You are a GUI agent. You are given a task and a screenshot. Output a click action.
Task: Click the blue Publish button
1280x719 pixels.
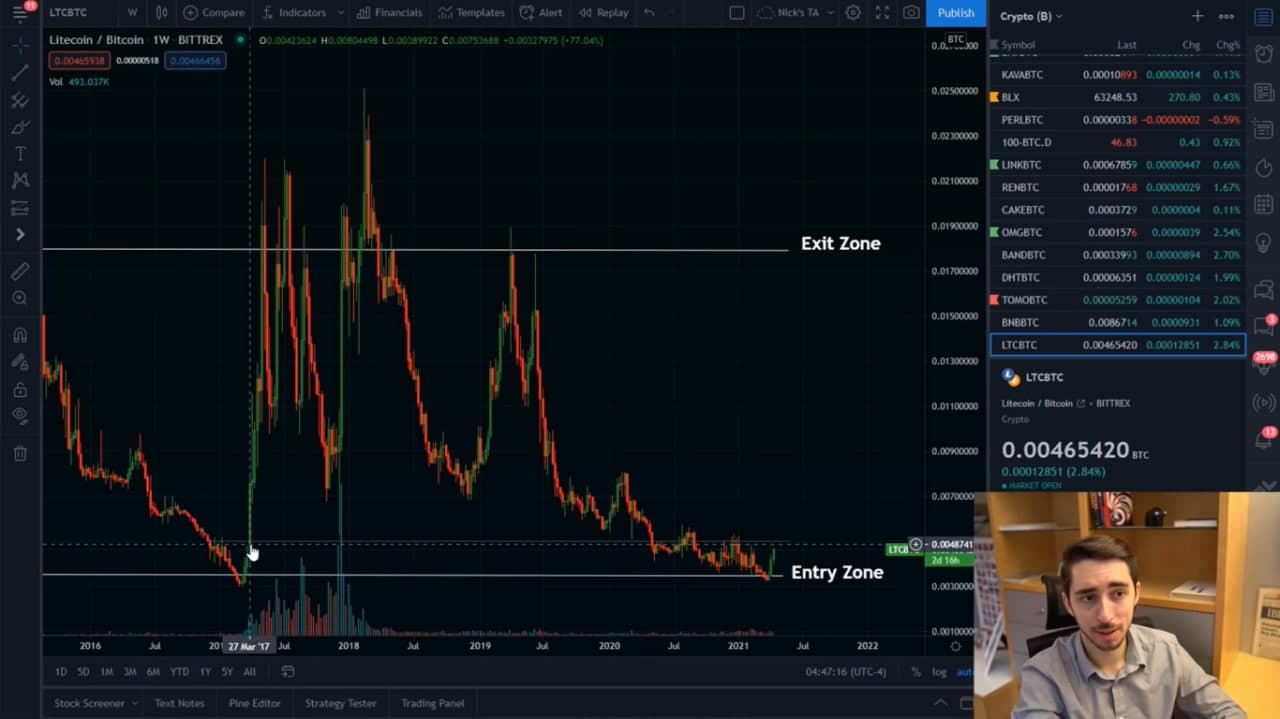(x=956, y=13)
